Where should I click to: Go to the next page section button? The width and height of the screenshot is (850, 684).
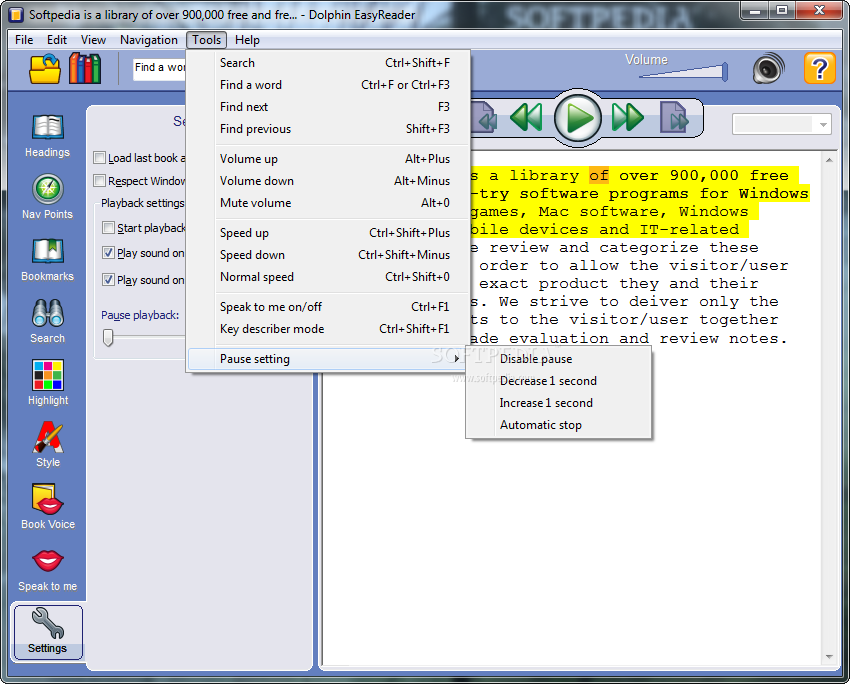[674, 118]
